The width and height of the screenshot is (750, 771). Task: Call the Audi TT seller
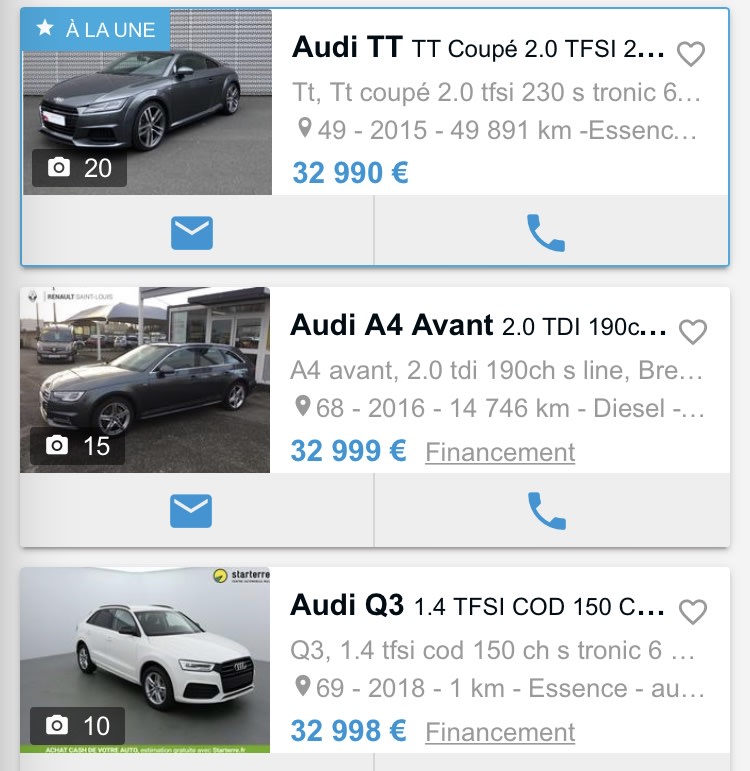tap(546, 233)
